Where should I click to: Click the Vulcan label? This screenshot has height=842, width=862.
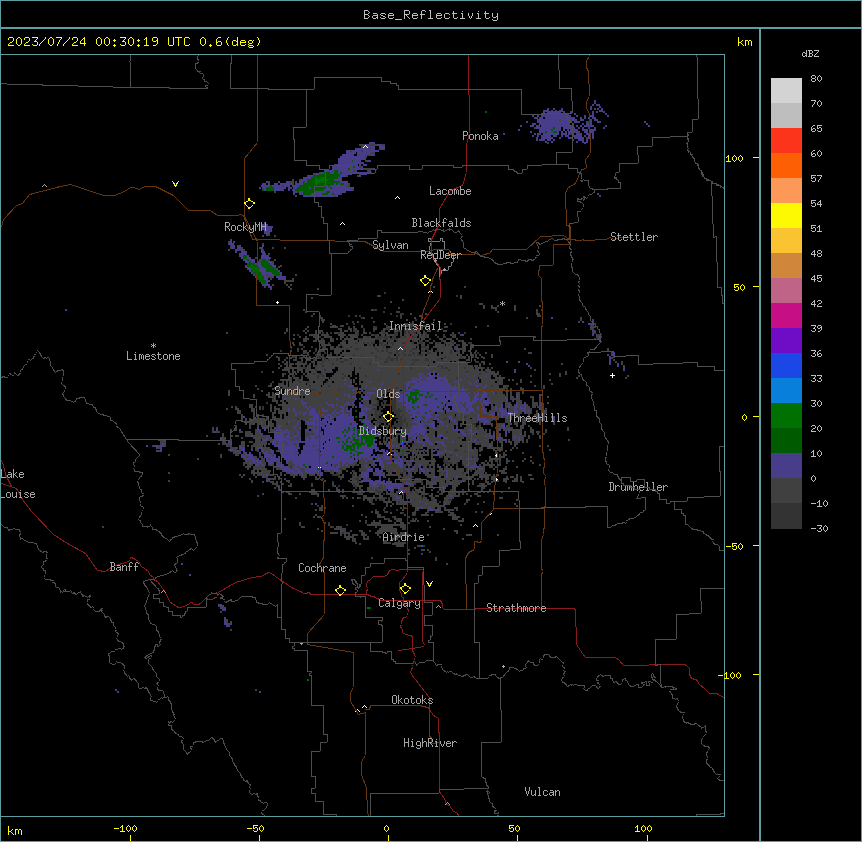pos(543,792)
